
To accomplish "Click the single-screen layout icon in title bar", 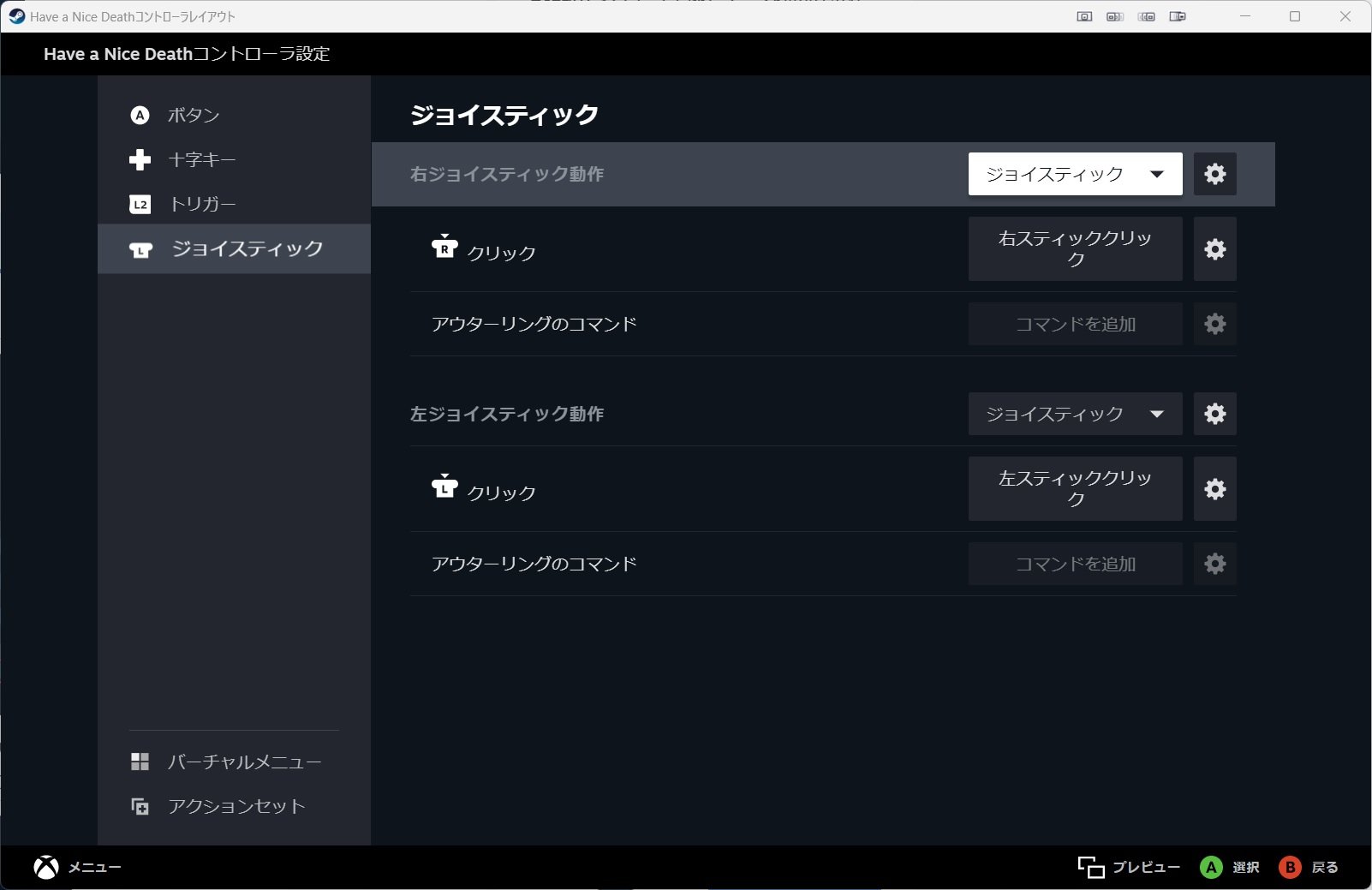I will (1084, 16).
